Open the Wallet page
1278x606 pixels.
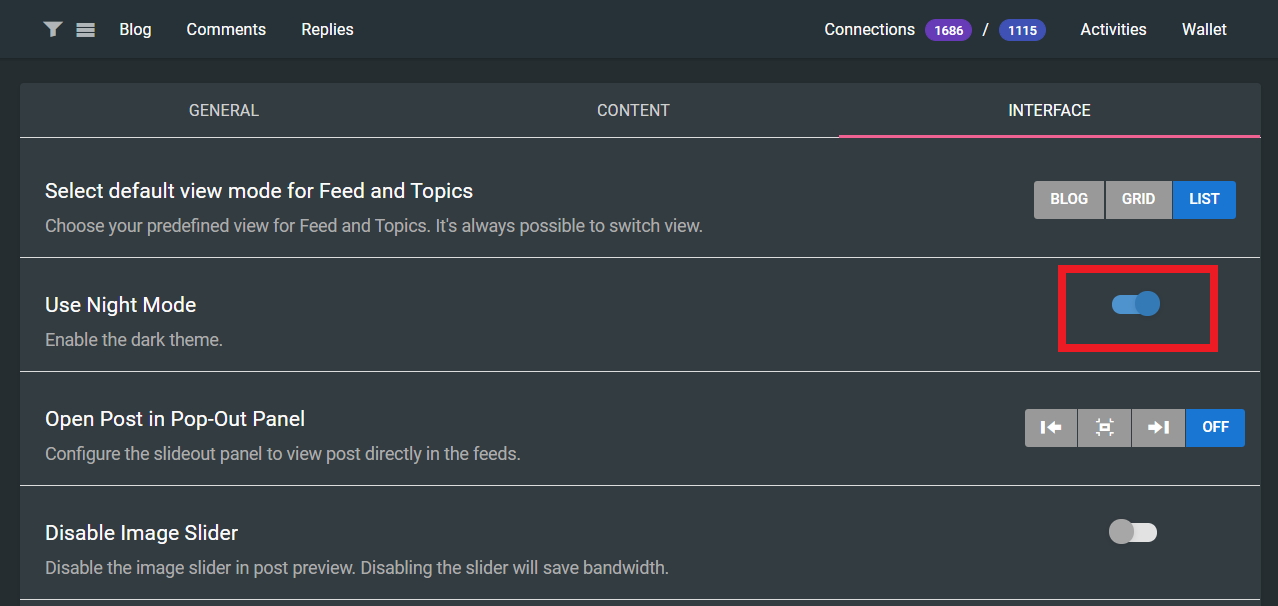coord(1204,30)
